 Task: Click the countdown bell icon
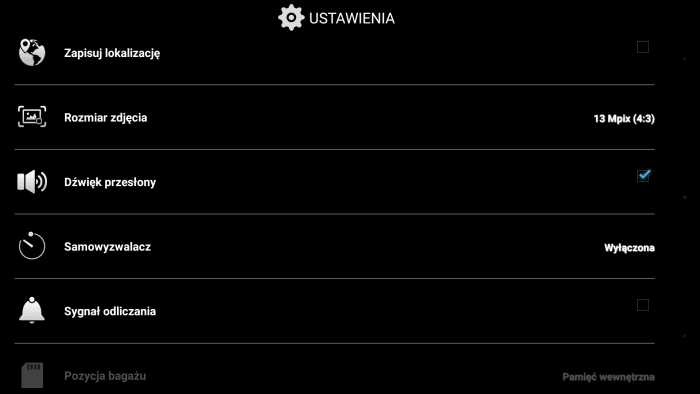(32, 310)
